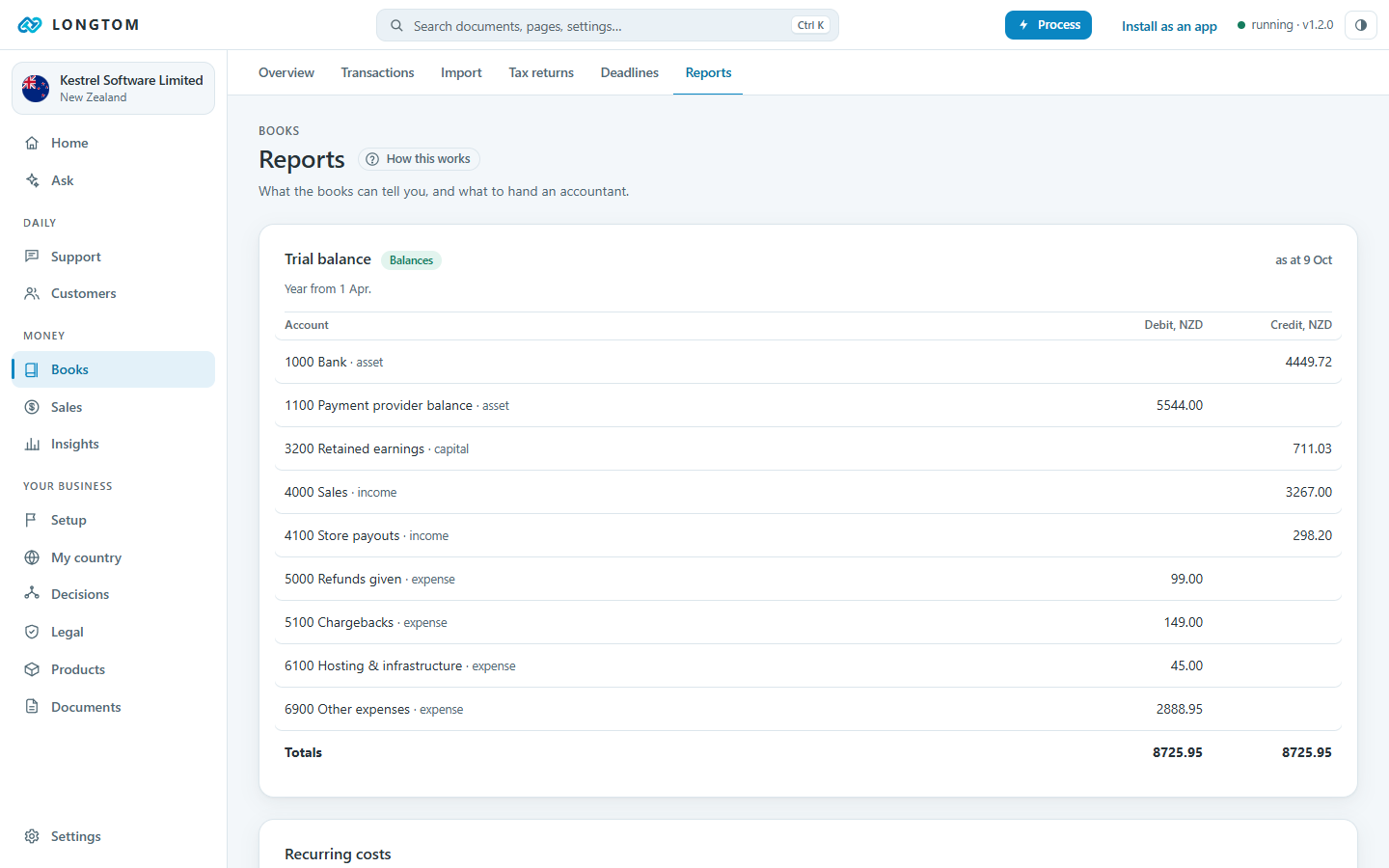1389x868 pixels.
Task: Click the 6900 Other expenses row
Action: [x=808, y=709]
